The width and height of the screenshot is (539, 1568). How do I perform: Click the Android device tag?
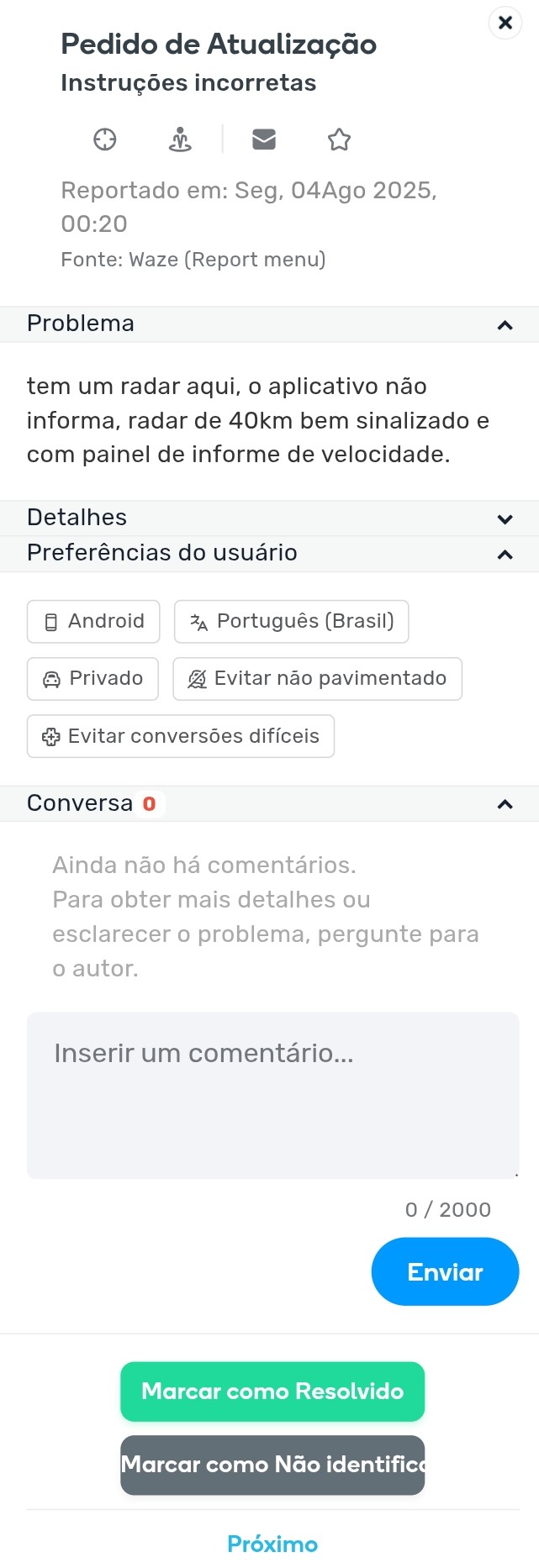93,622
